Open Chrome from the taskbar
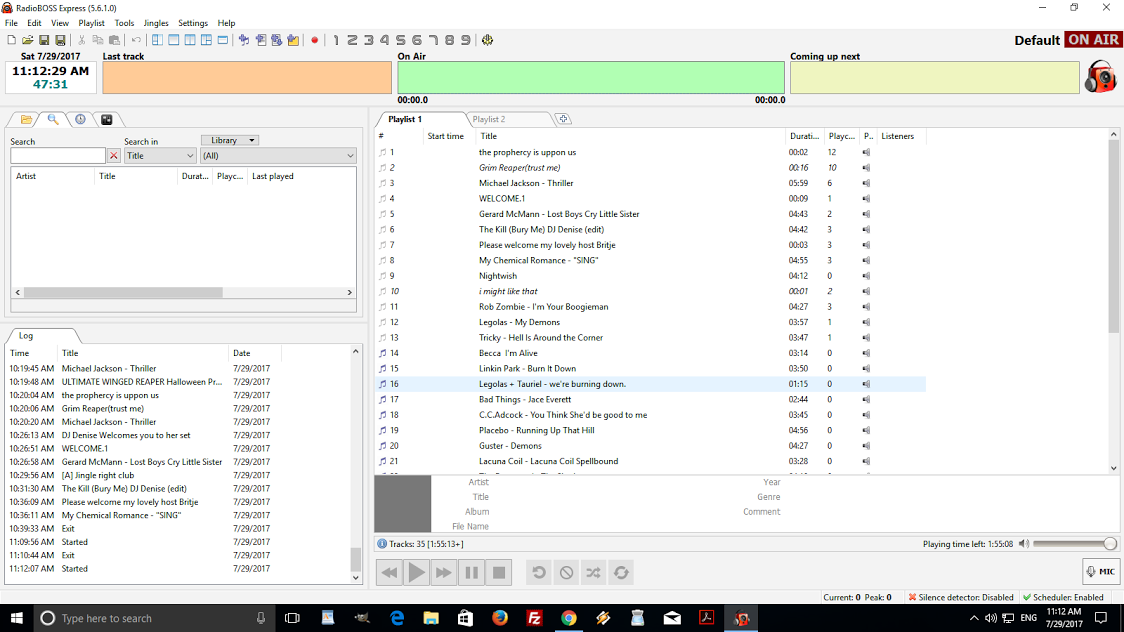 [568, 618]
